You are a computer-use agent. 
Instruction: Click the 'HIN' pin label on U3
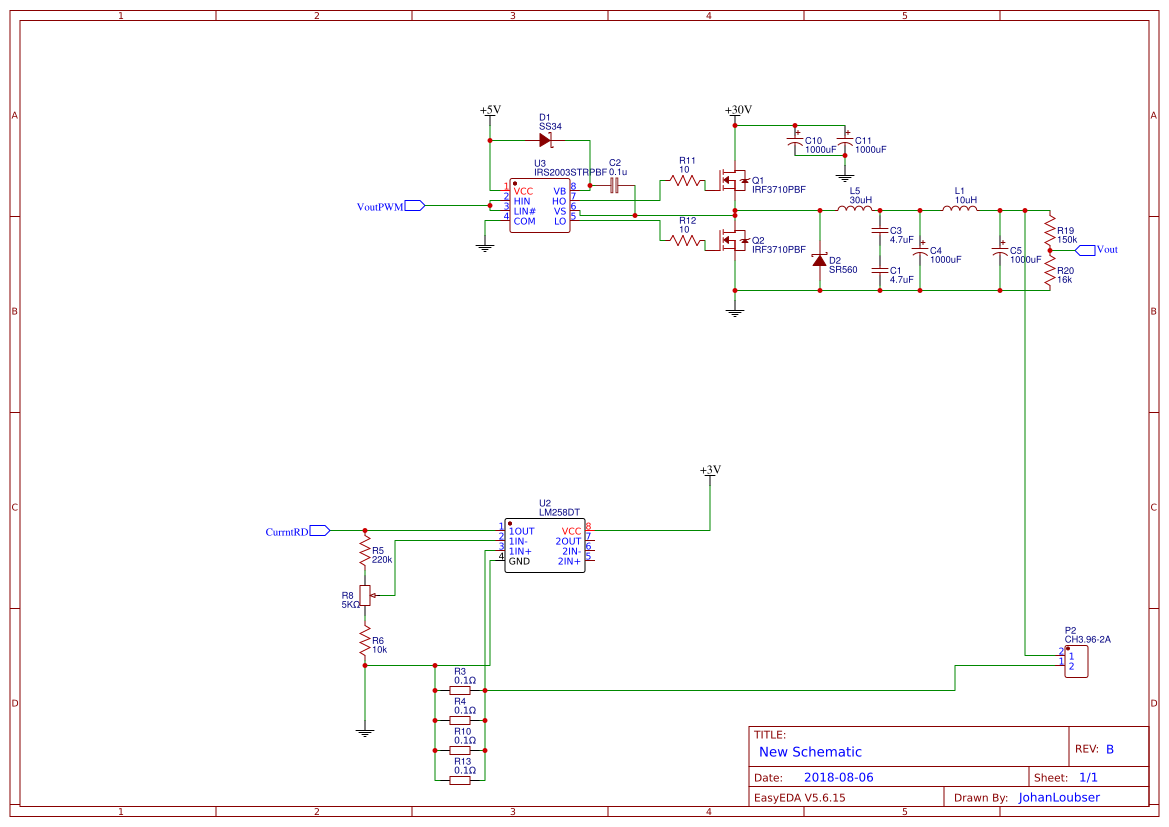(522, 201)
